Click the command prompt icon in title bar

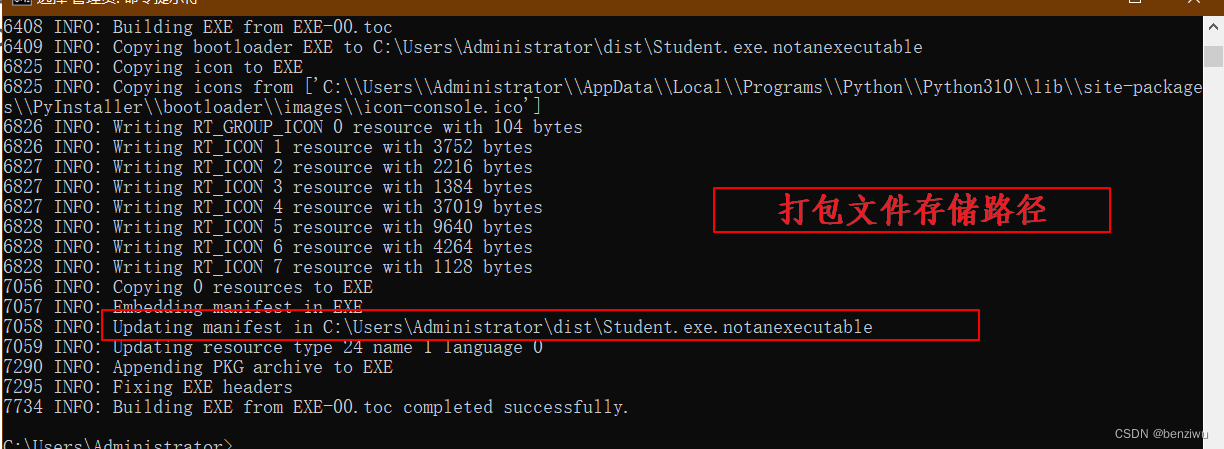(x=16, y=3)
